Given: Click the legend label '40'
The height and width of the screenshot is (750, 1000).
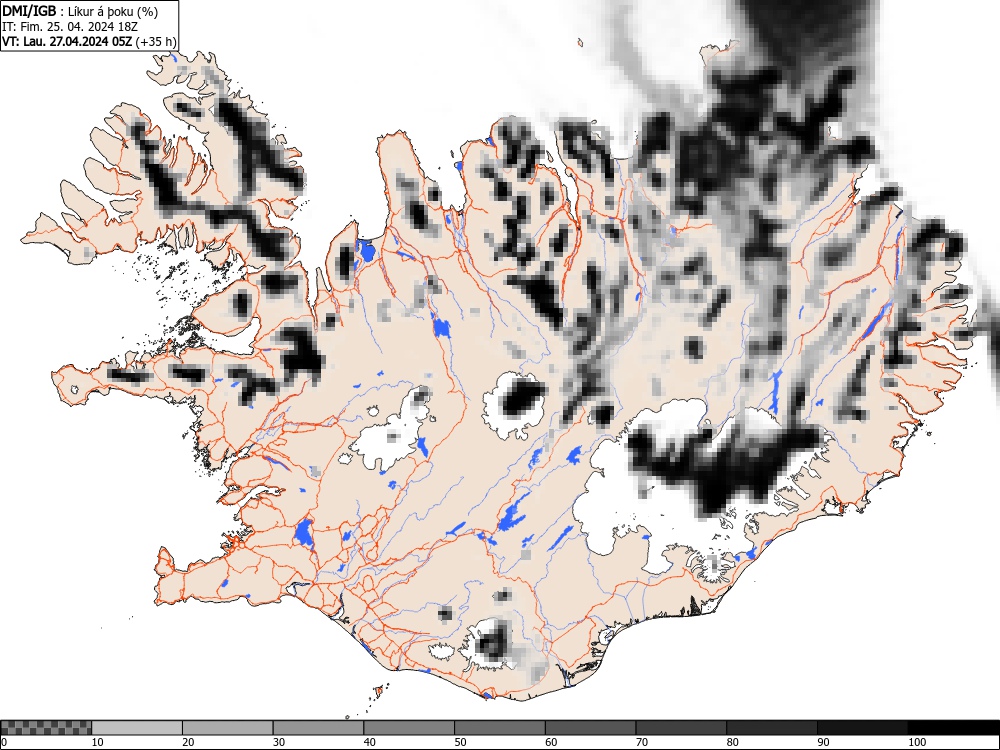Looking at the screenshot, I should click(x=369, y=742).
